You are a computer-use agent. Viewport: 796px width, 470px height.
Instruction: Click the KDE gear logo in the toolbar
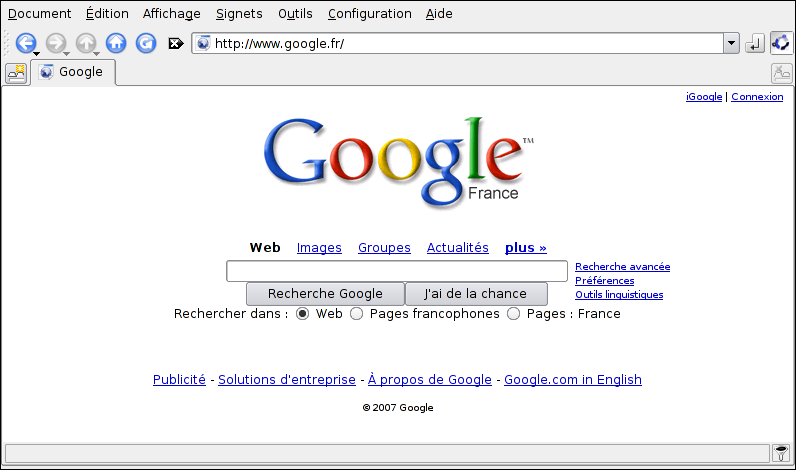pos(780,43)
